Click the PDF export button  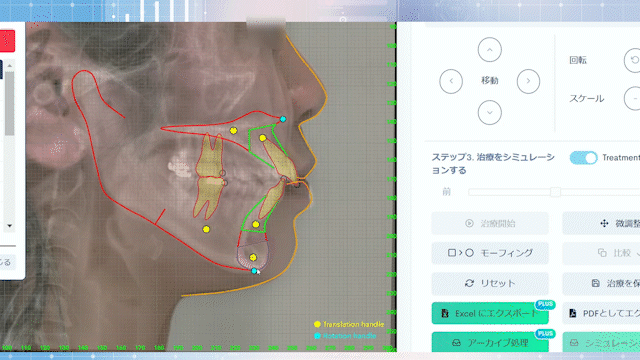pos(601,313)
